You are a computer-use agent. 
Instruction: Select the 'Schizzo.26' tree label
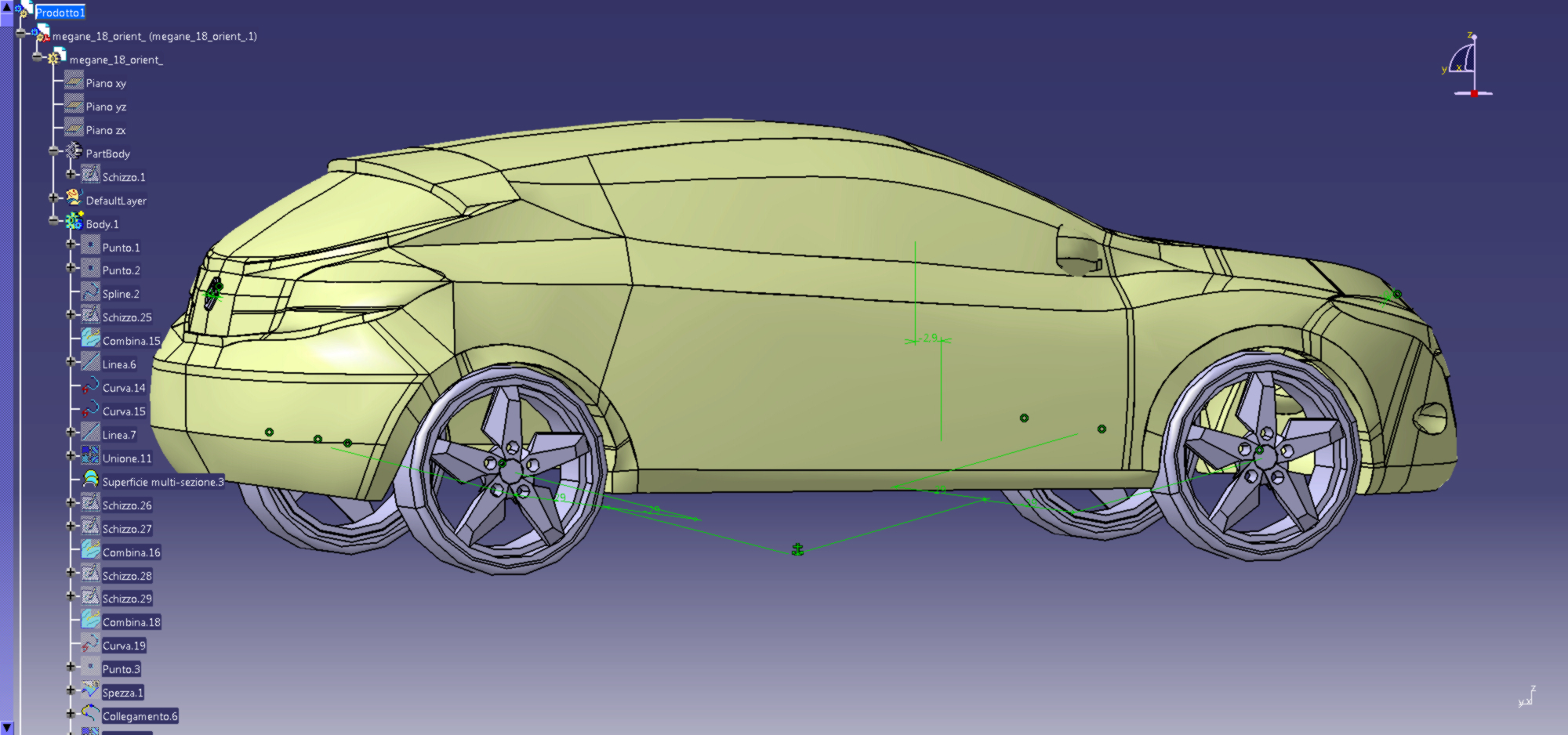[127, 505]
